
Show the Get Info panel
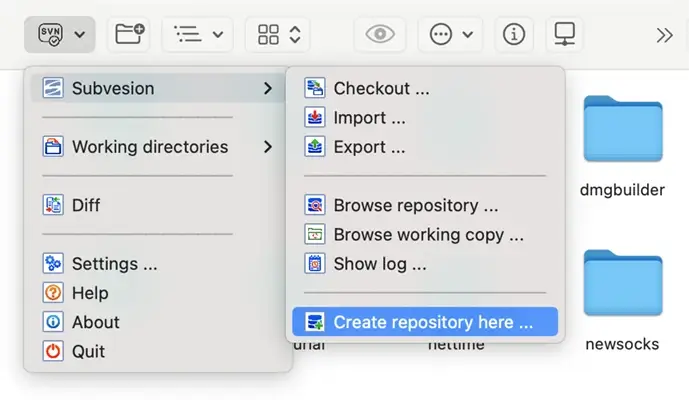(514, 34)
